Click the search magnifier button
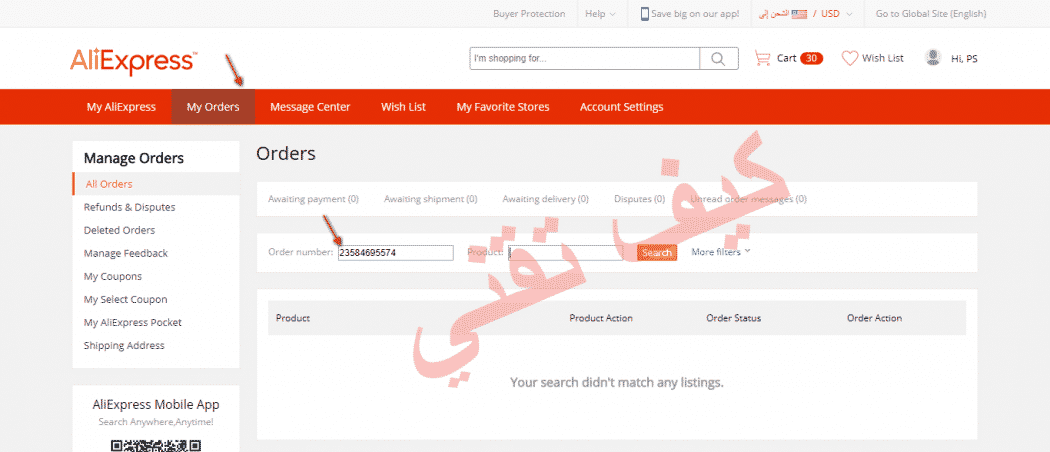 pyautogui.click(x=719, y=59)
